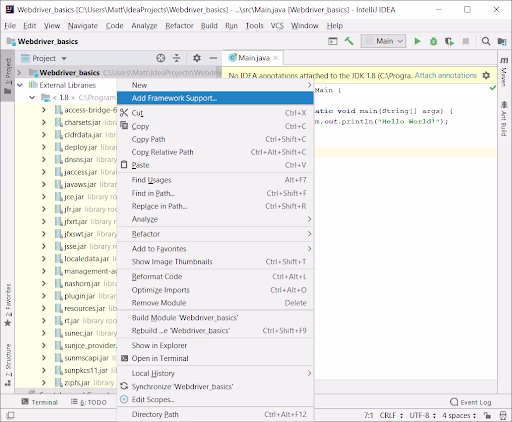Select Copy Path from the context menu

(x=215, y=139)
